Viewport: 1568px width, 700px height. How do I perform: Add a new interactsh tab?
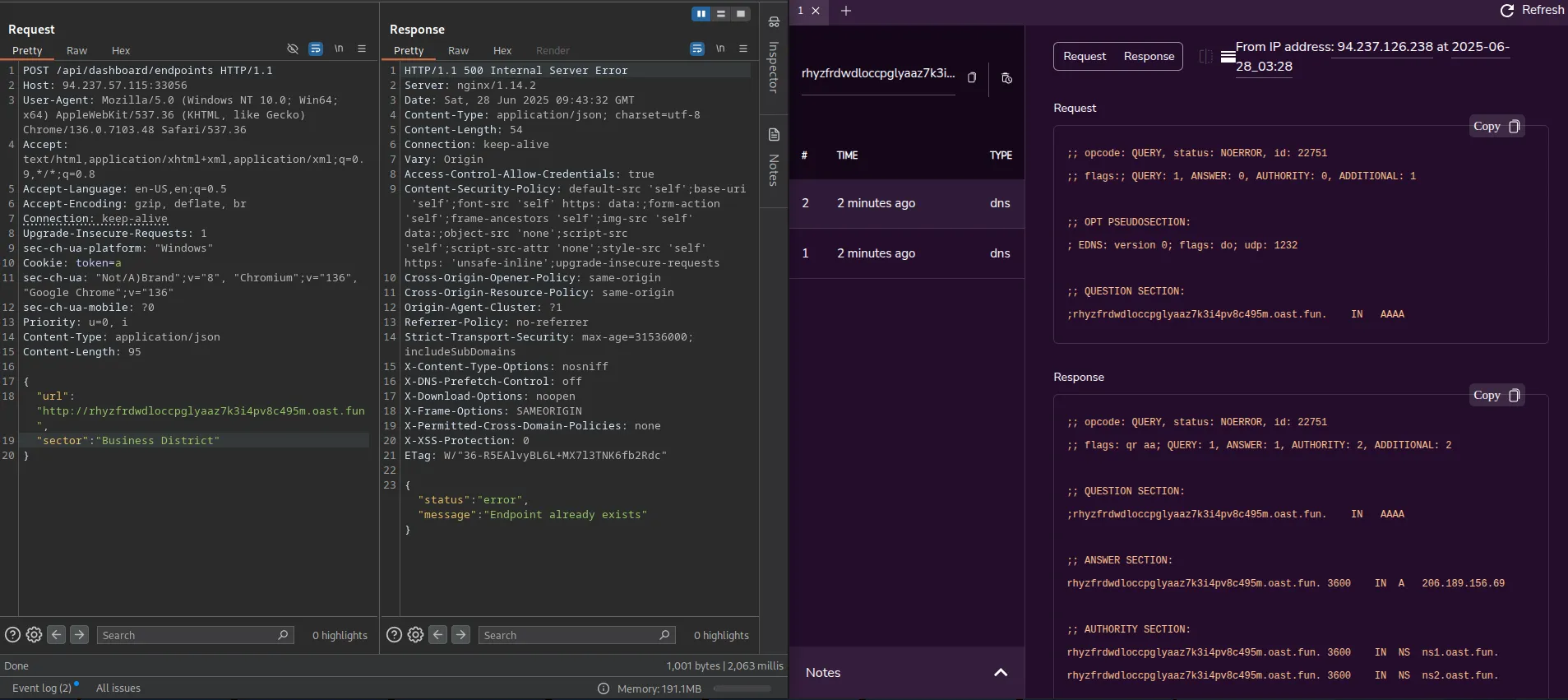click(845, 11)
